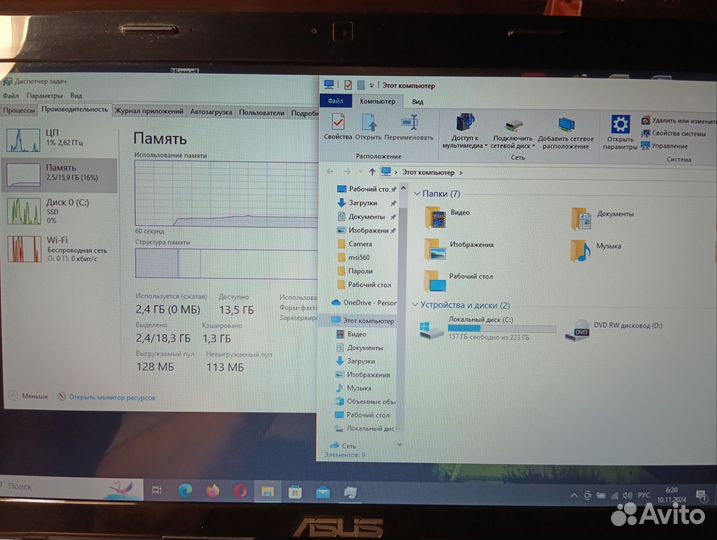This screenshot has width=717, height=540.
Task: Open quick access toolbar dropdown arrow
Action: point(372,86)
